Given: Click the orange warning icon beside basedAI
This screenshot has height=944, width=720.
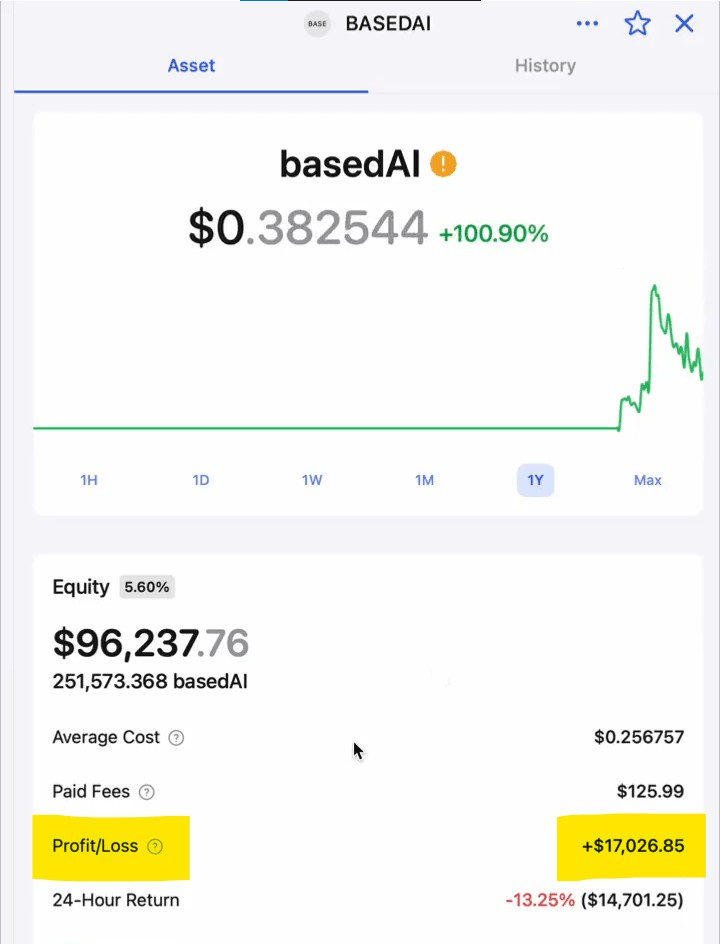Looking at the screenshot, I should pos(443,164).
